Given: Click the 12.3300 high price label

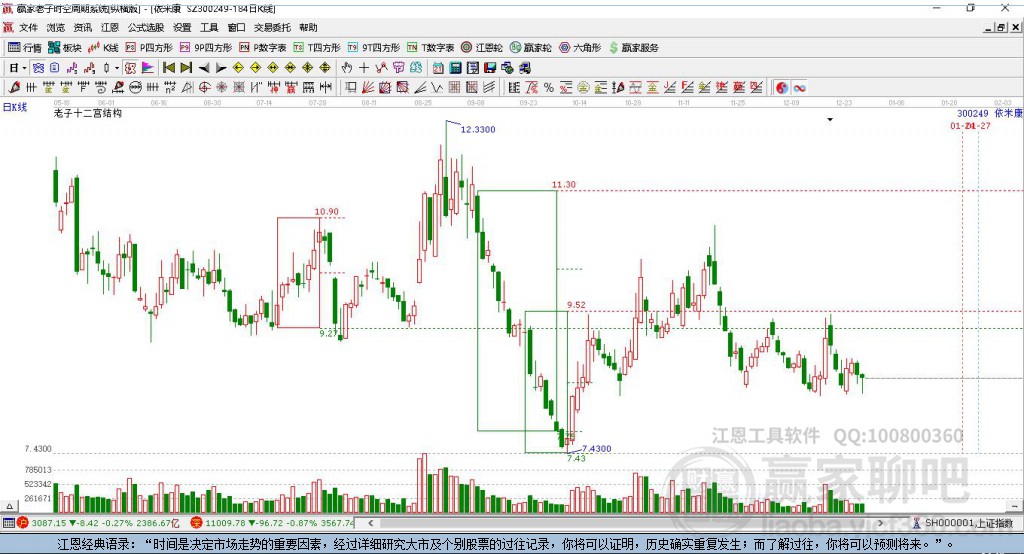Looking at the screenshot, I should (x=478, y=129).
